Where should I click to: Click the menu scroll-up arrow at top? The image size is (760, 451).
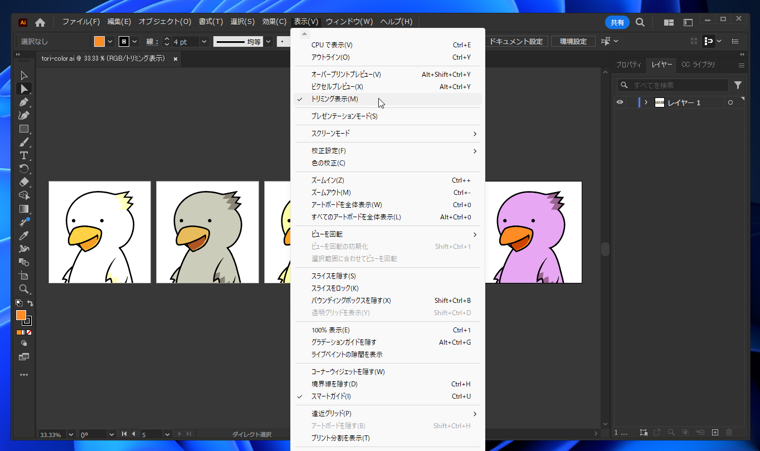point(304,34)
